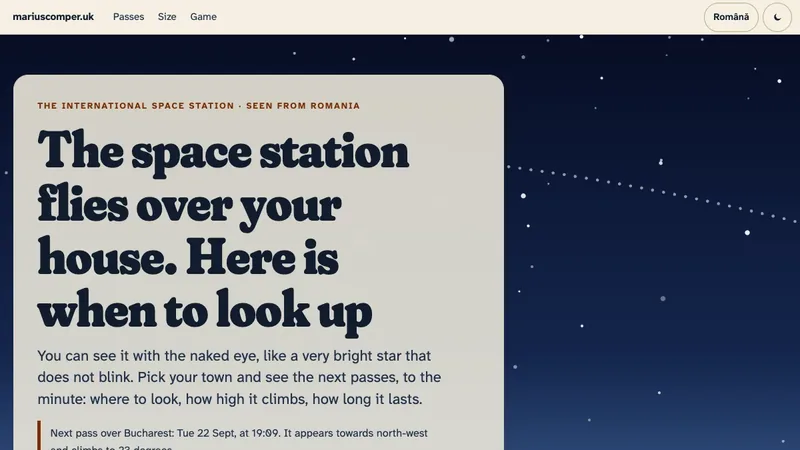Toggle dark mode with the moon icon
The image size is (800, 450).
(777, 17)
